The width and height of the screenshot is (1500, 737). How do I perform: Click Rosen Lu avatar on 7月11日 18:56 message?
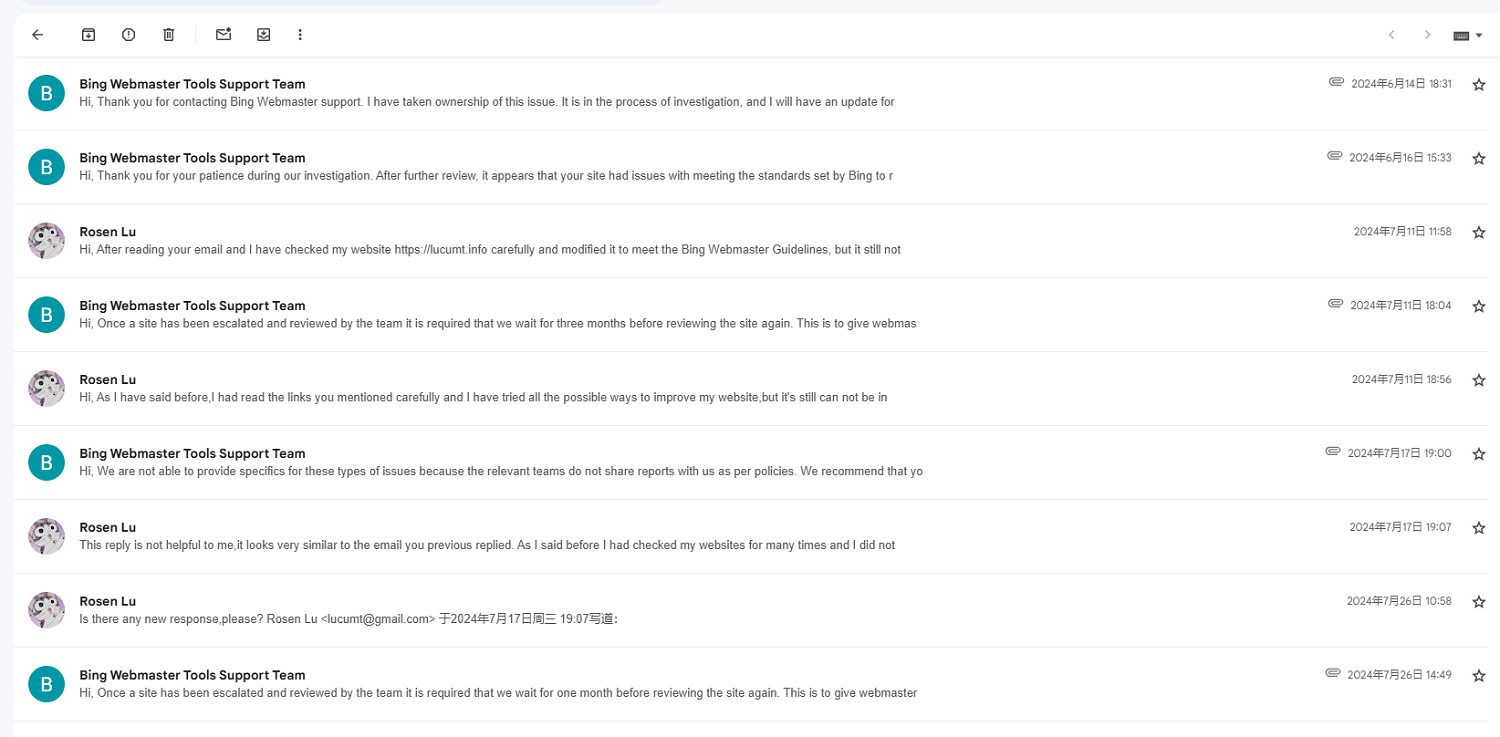coord(46,389)
